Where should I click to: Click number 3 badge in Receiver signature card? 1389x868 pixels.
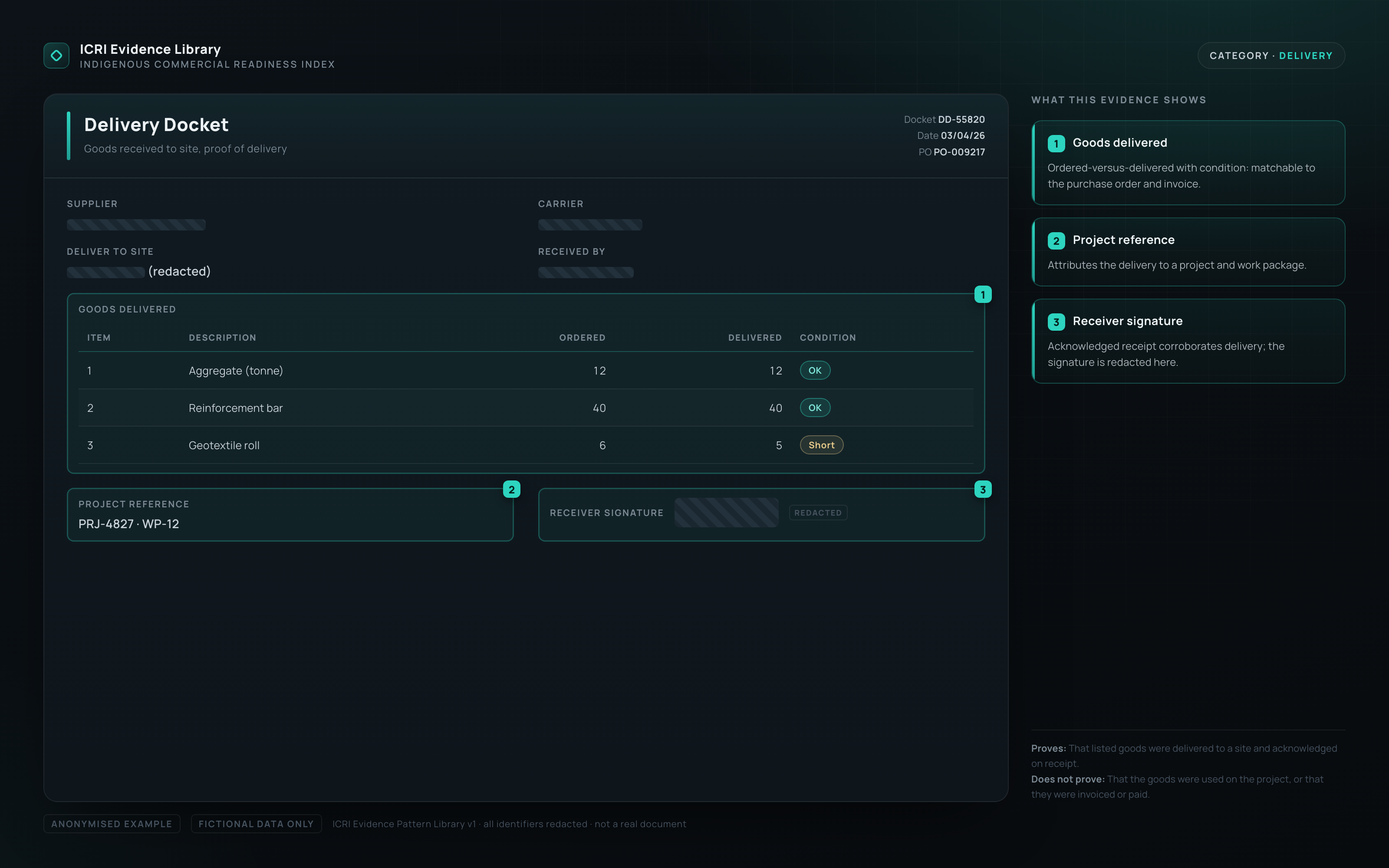coord(1056,322)
